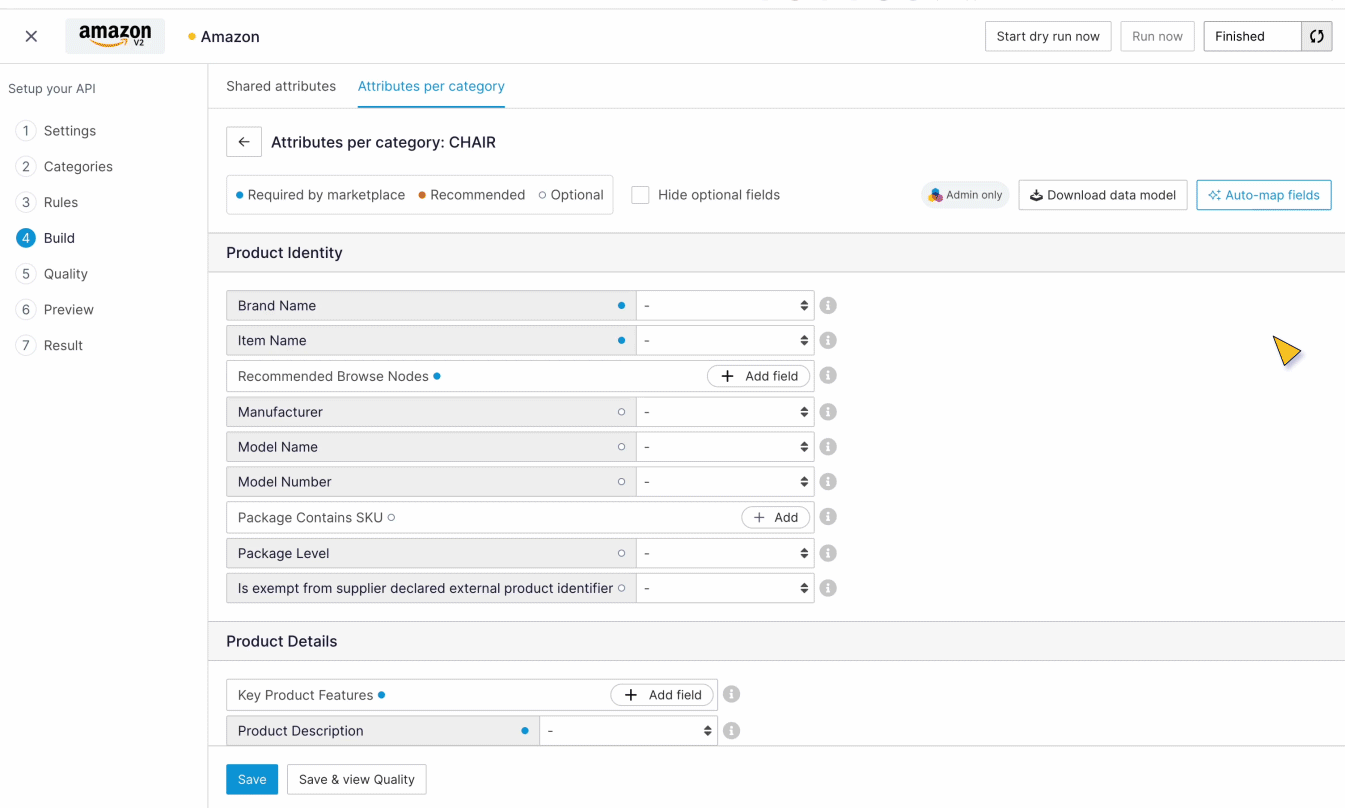Open info icon for Brand Name

pyautogui.click(x=828, y=306)
